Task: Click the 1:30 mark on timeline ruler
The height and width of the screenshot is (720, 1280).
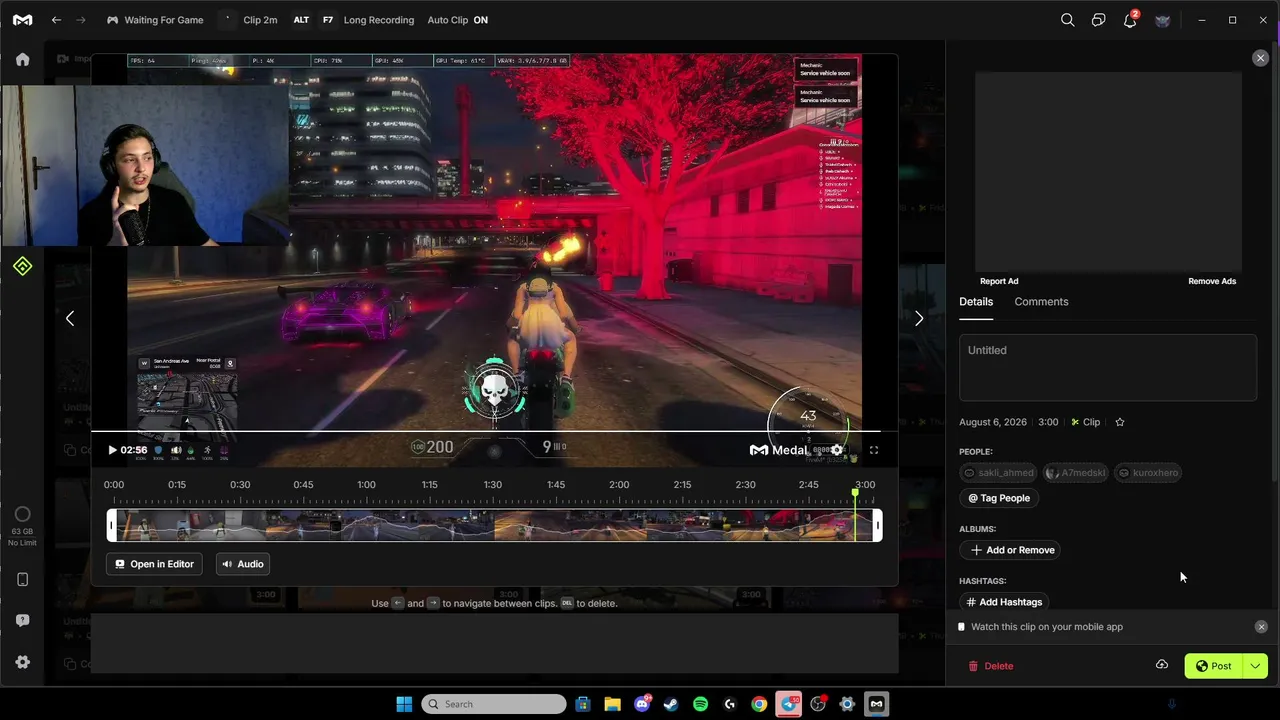Action: point(493,485)
